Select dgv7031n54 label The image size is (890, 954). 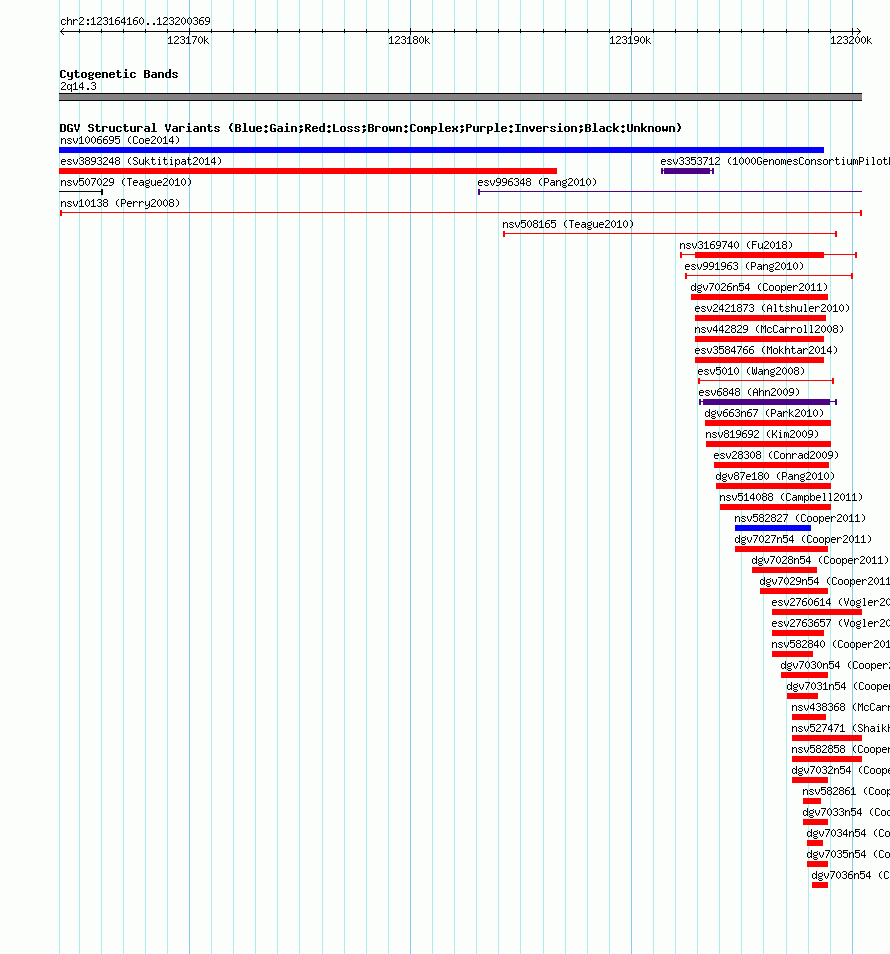point(838,686)
